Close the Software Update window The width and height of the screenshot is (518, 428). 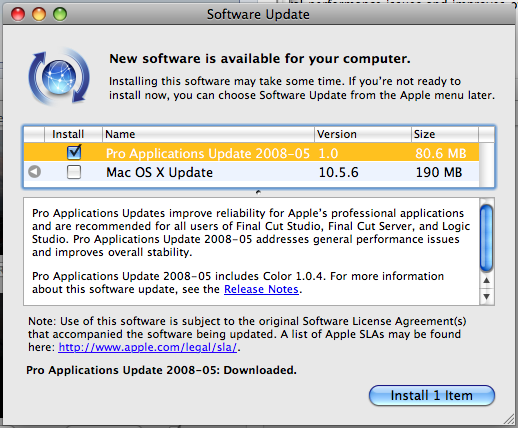pyautogui.click(x=18, y=14)
